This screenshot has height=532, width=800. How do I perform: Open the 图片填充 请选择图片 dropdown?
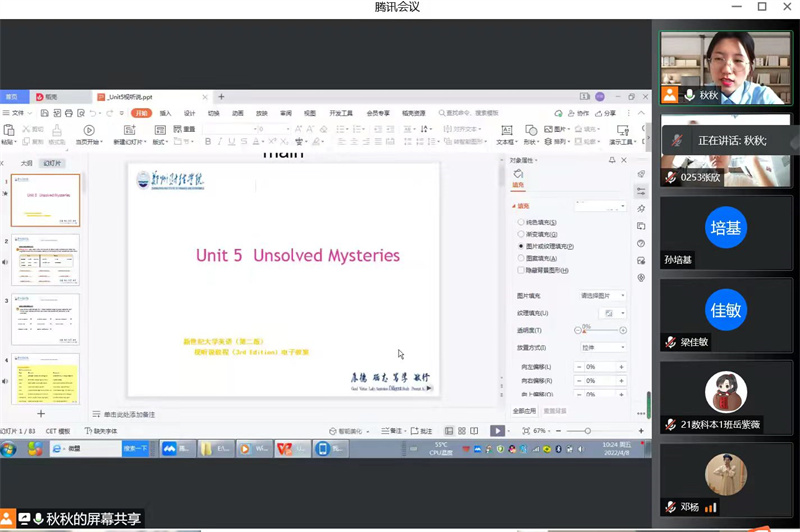(x=602, y=296)
